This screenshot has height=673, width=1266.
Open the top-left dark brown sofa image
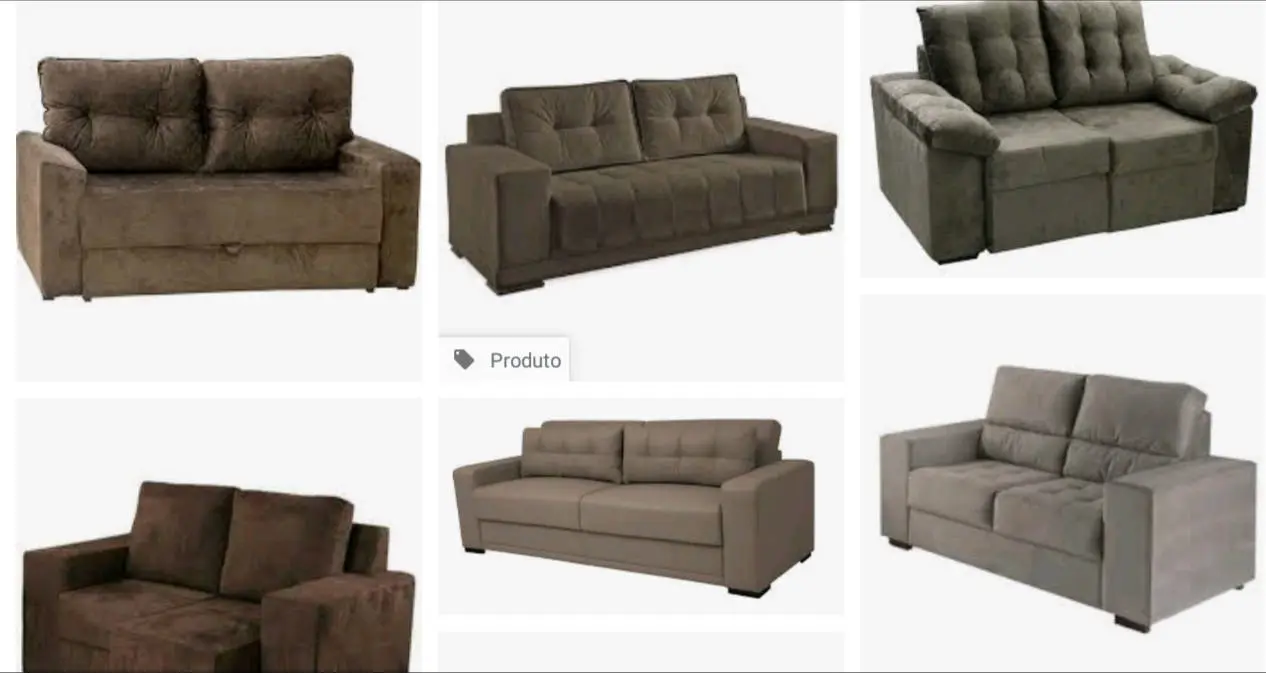click(218, 191)
